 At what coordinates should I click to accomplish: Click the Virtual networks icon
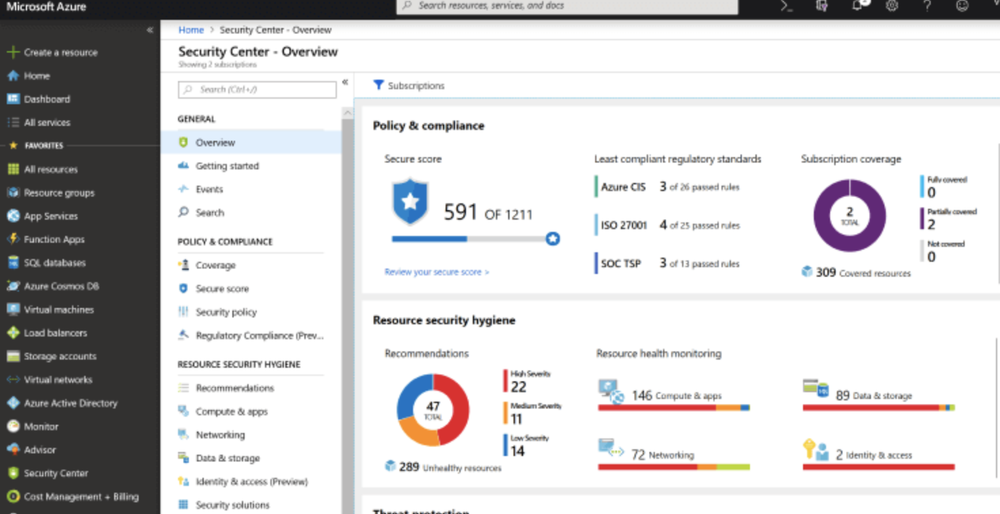13,379
